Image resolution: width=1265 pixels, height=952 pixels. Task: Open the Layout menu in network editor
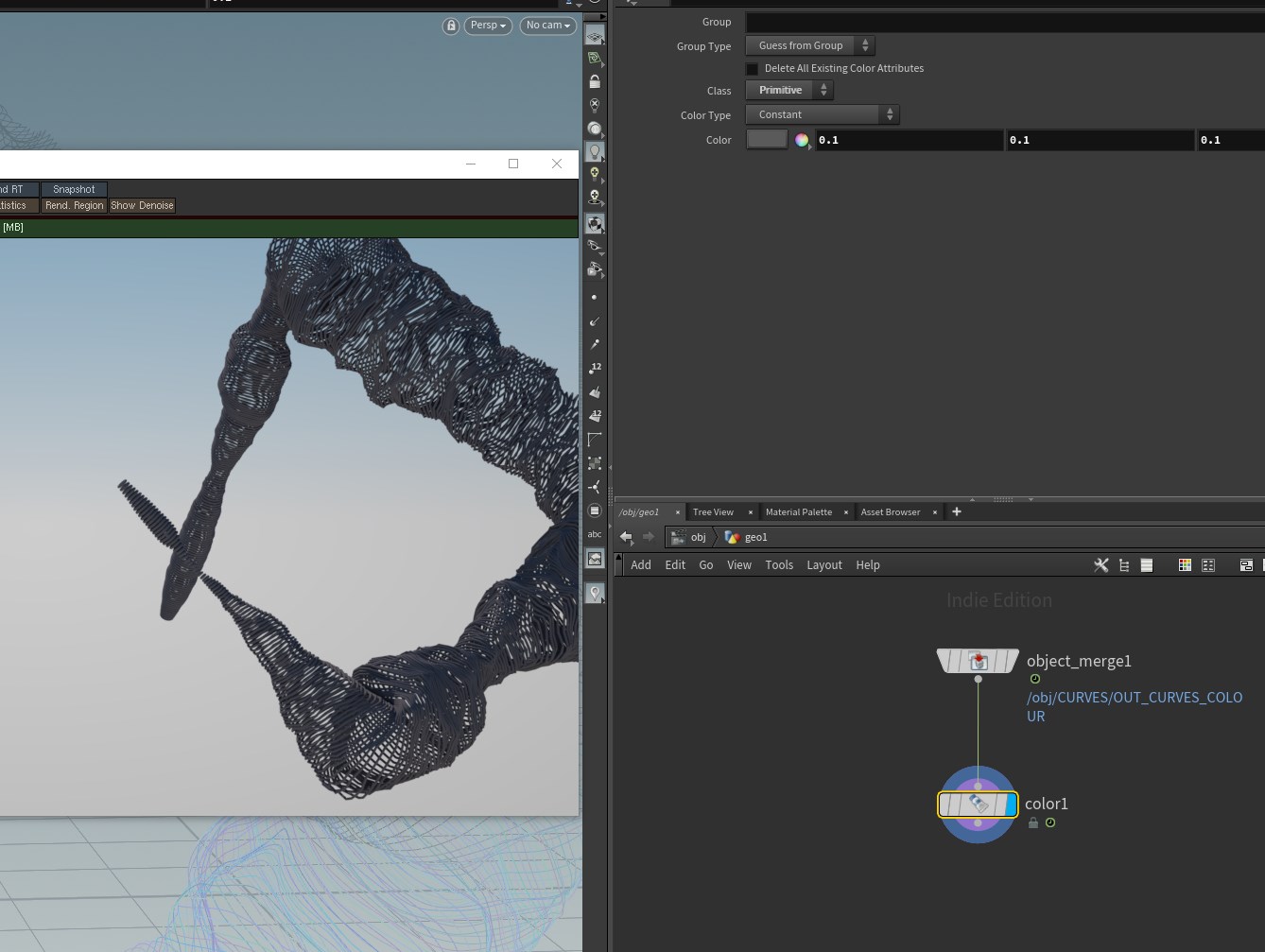click(823, 565)
